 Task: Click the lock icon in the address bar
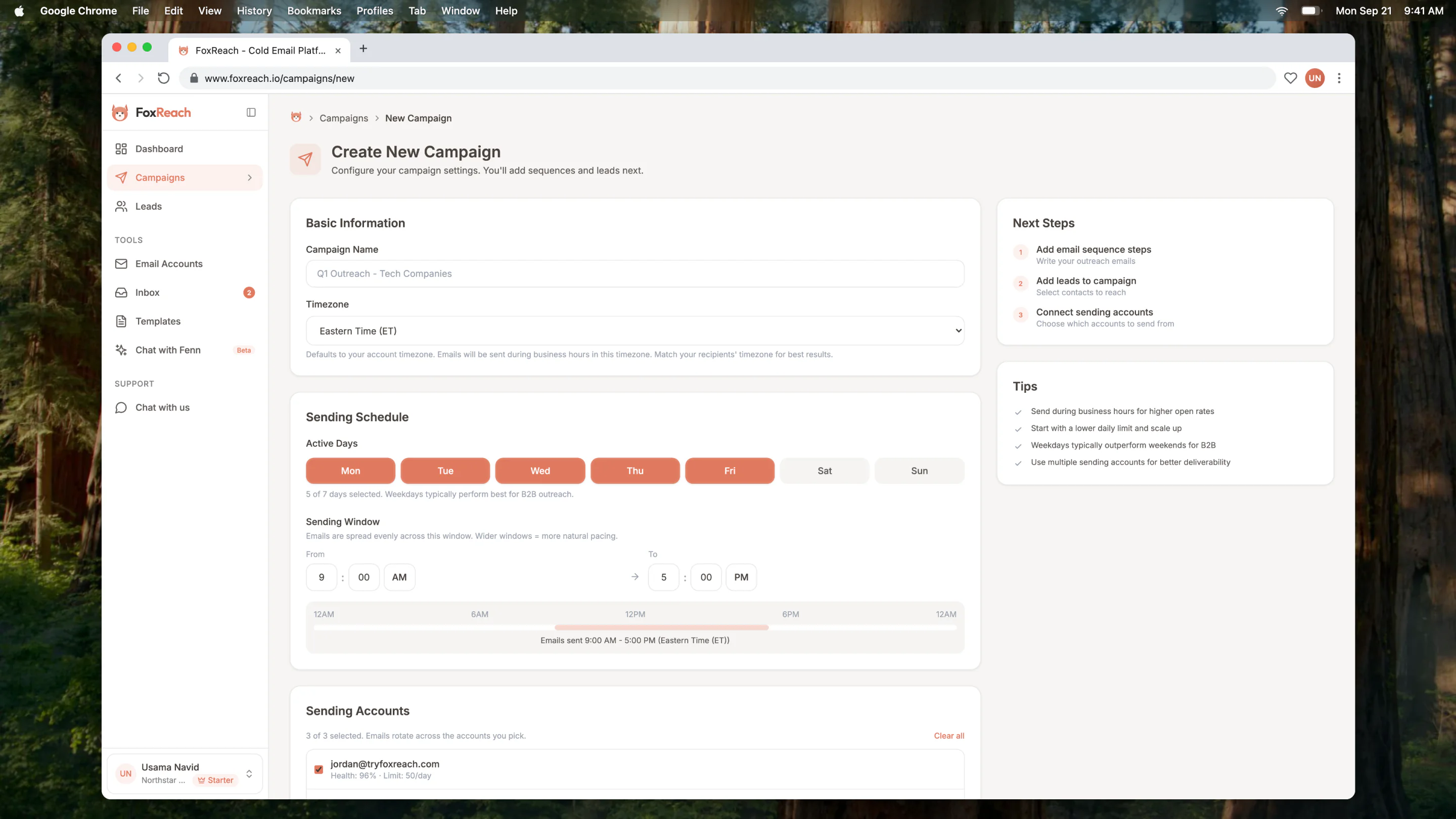194,78
